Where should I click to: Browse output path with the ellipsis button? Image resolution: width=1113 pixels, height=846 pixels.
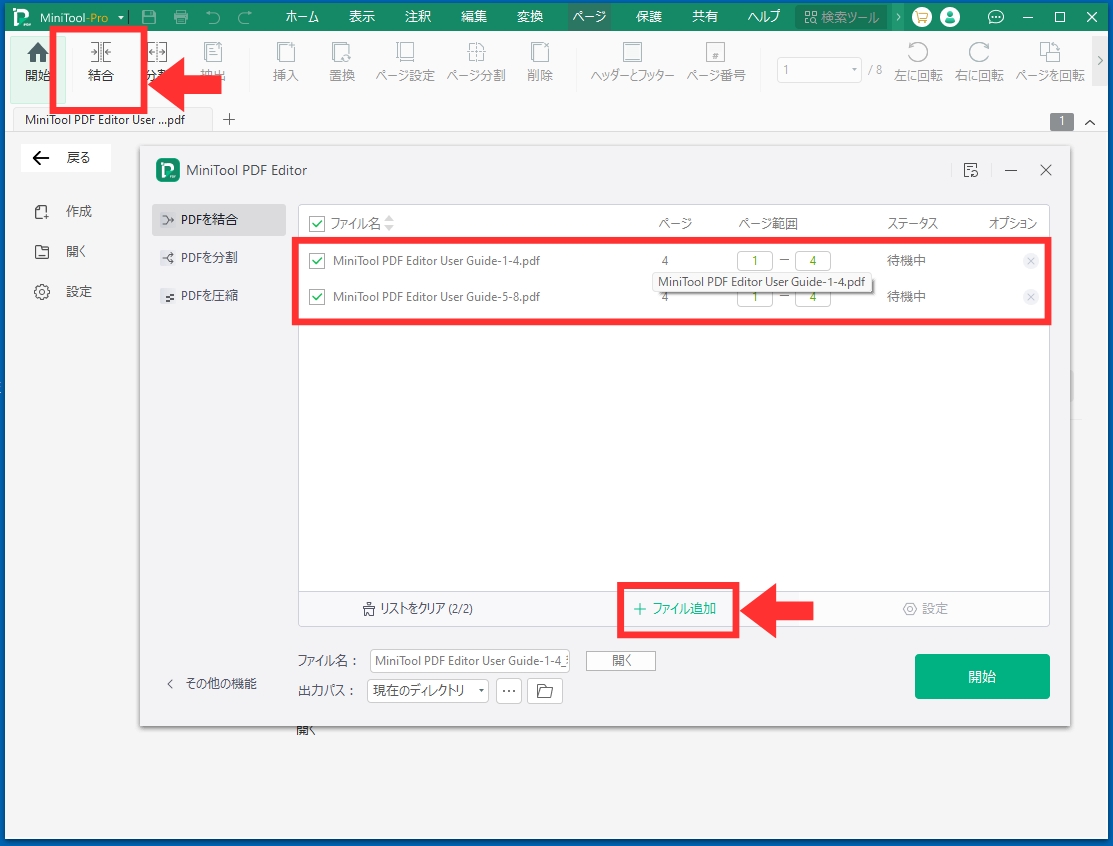coord(509,691)
